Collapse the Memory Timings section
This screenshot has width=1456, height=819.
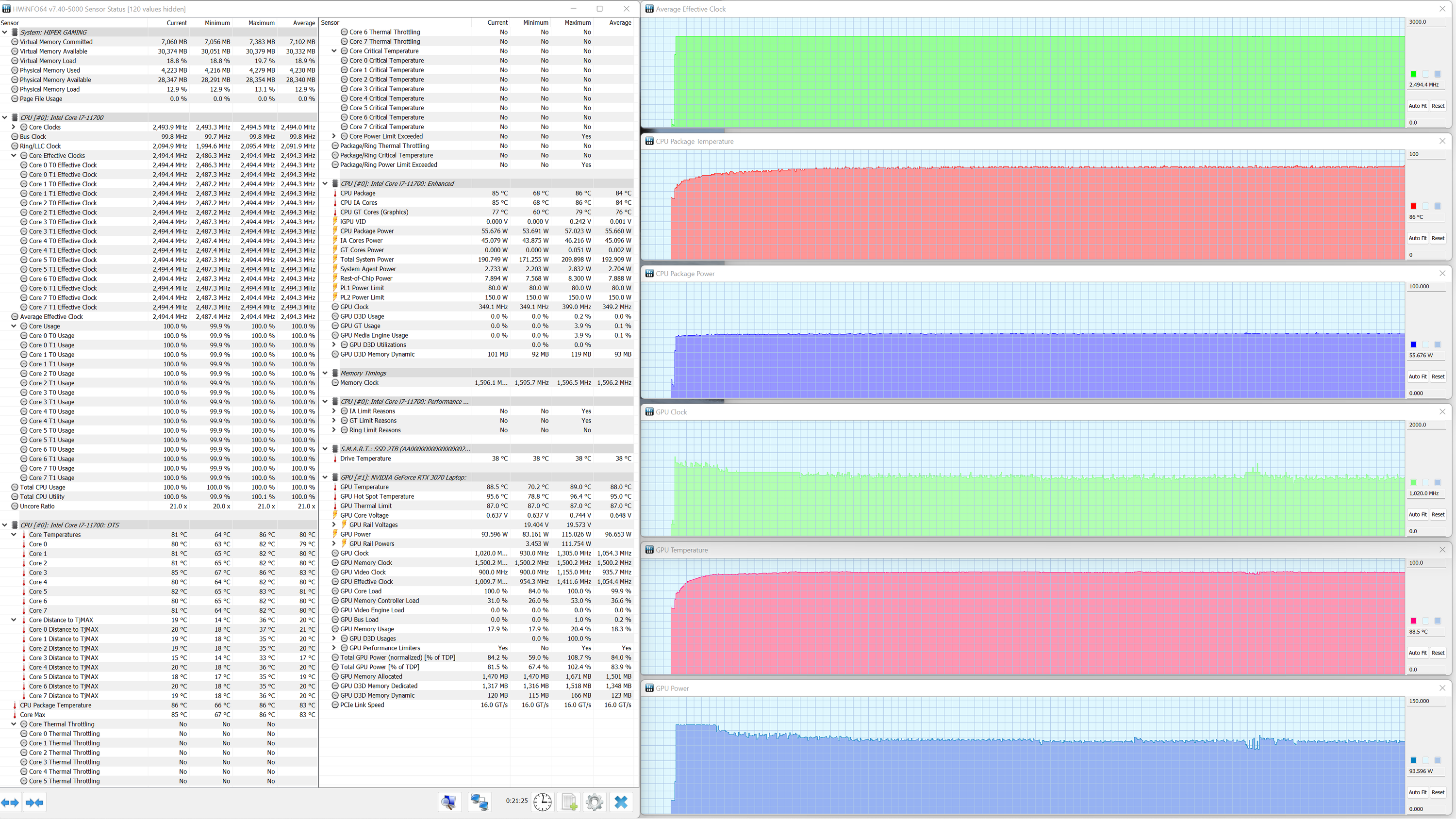325,373
